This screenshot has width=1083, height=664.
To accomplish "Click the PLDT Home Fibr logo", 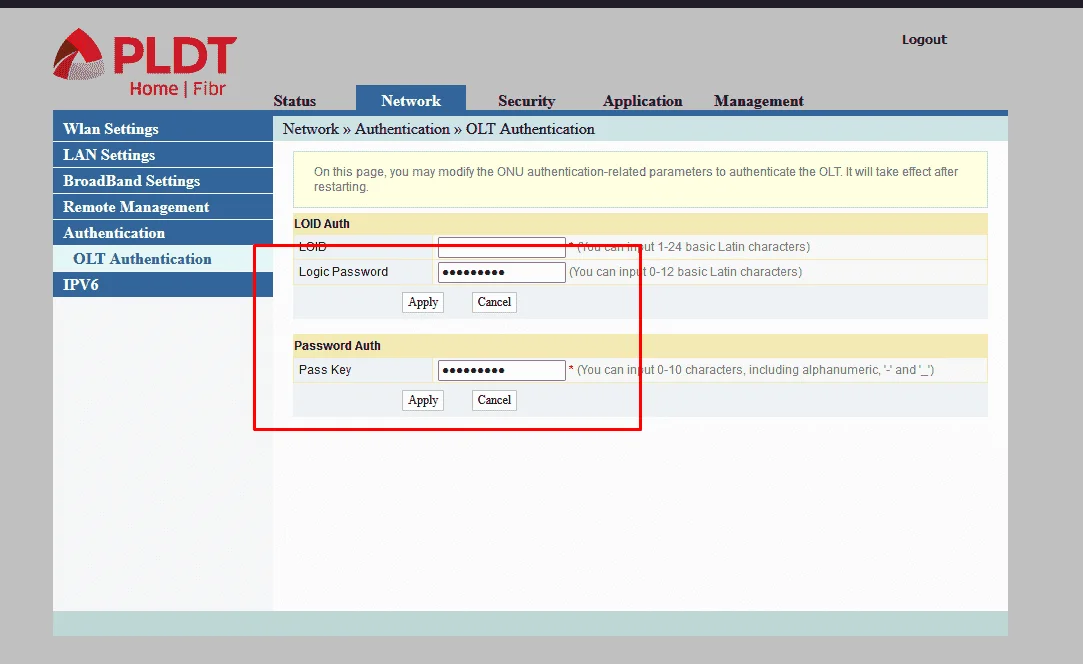I will (x=145, y=63).
